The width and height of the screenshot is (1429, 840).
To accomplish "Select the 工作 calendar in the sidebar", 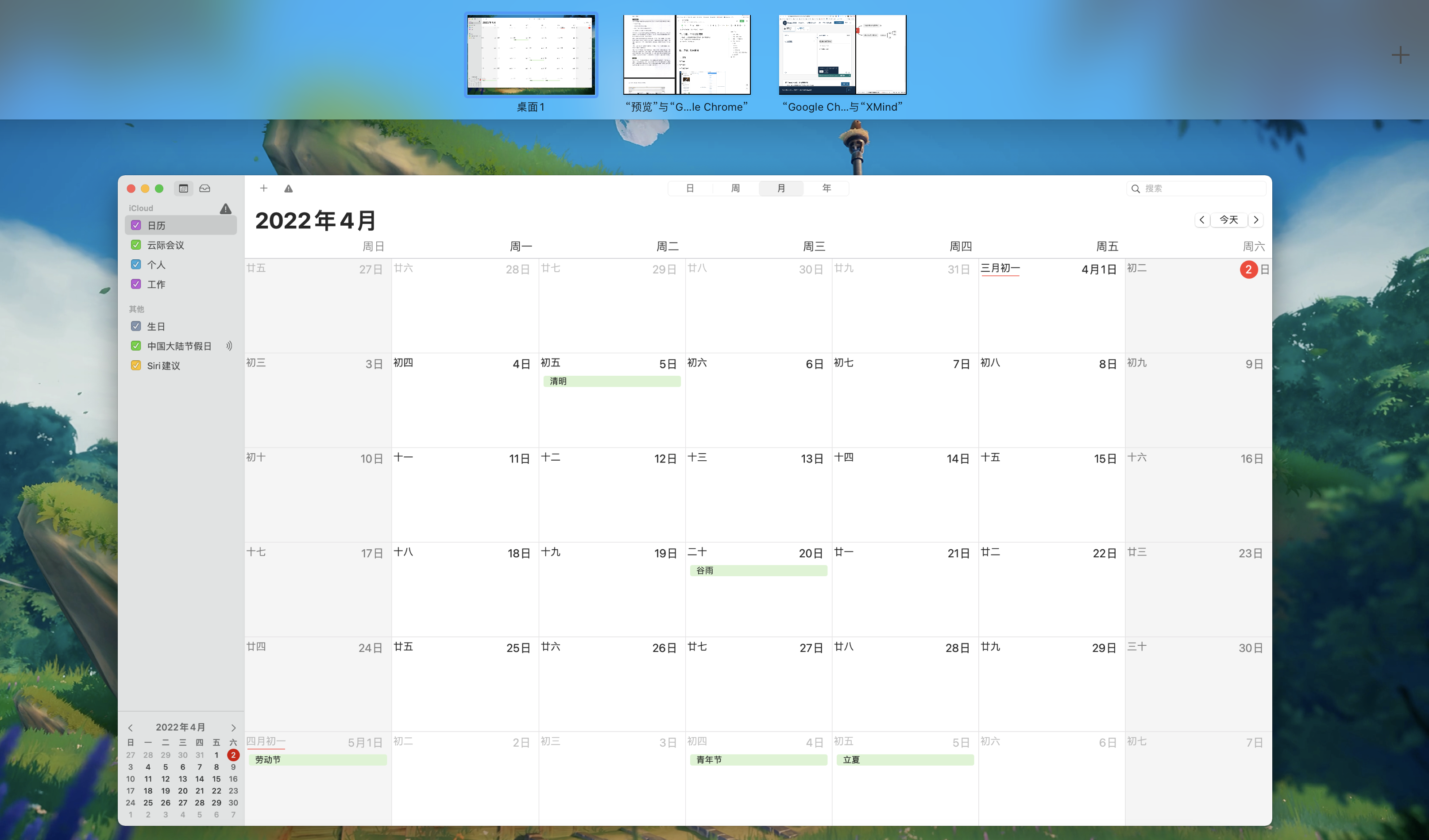I will [181, 284].
